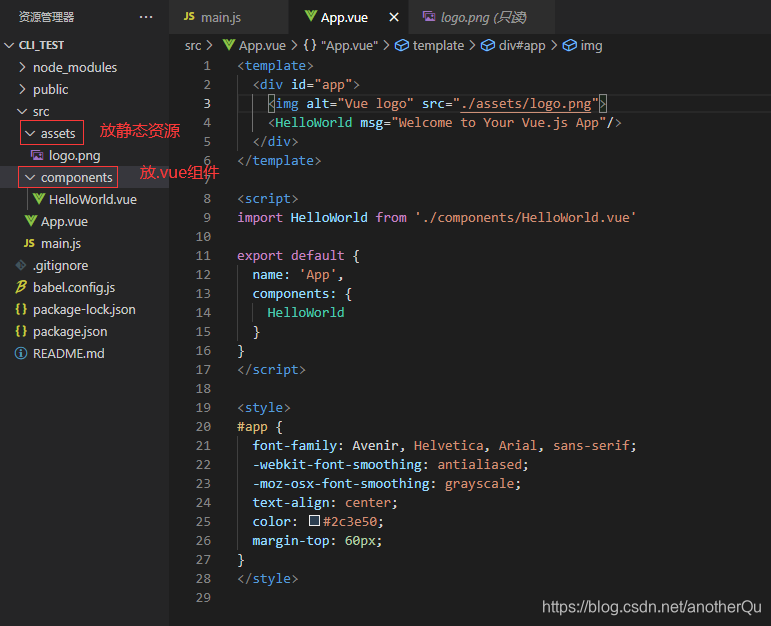This screenshot has width=771, height=626.
Task: Open the explorer panel more actions (...) menu
Action: coord(146,17)
